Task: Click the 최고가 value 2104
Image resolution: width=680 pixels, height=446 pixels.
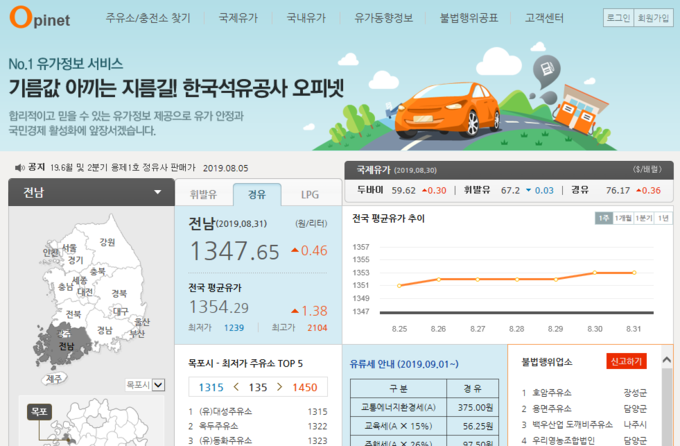Action: [317, 328]
